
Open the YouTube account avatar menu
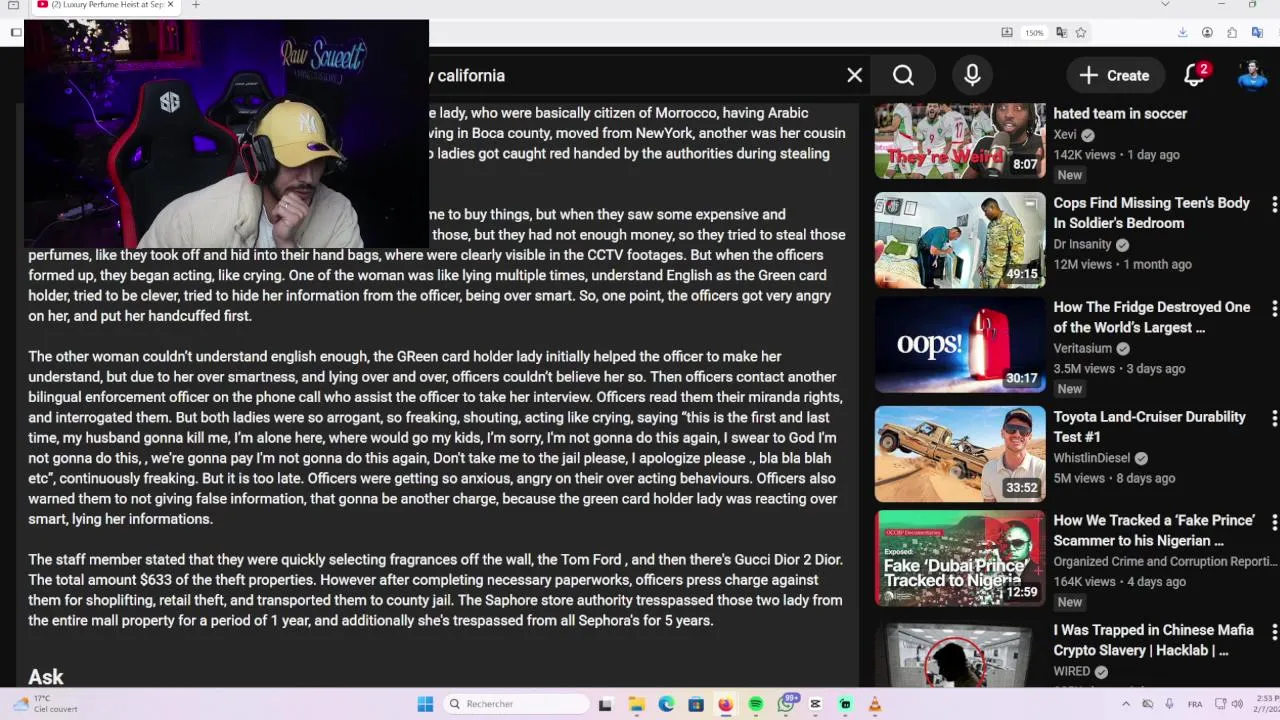[1252, 75]
